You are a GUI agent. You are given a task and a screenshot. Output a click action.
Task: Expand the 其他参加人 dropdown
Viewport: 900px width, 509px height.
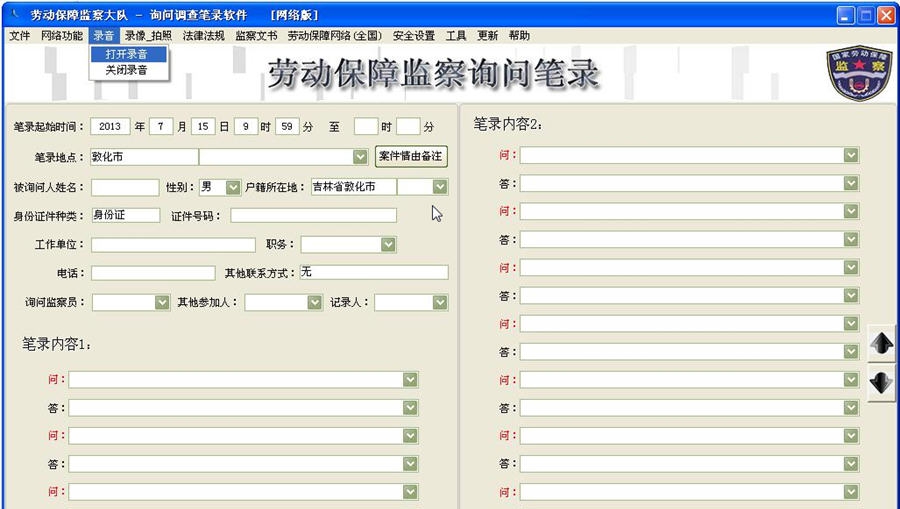(314, 303)
